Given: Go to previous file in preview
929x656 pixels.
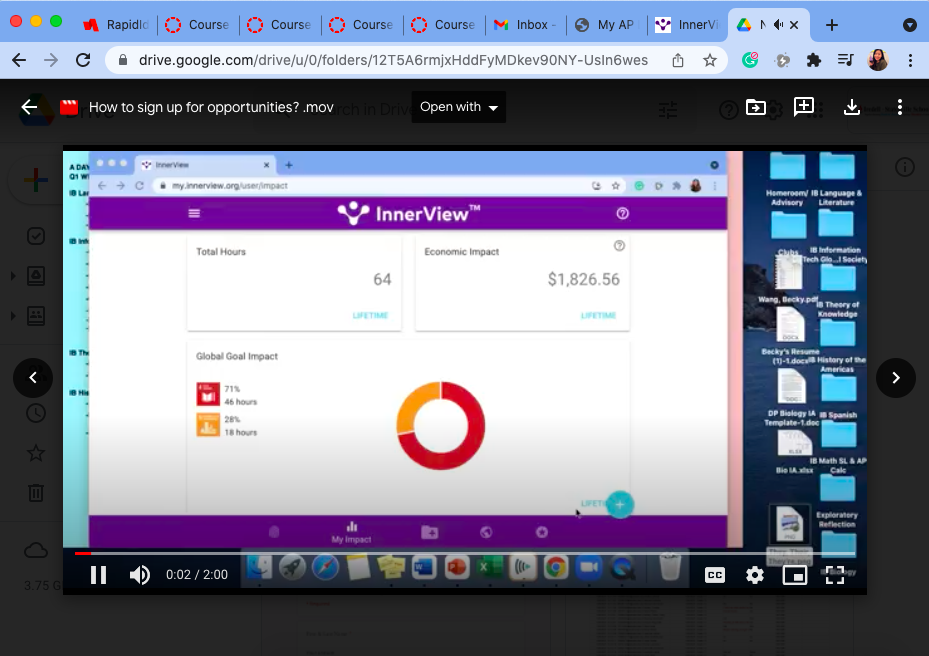Looking at the screenshot, I should (33, 377).
